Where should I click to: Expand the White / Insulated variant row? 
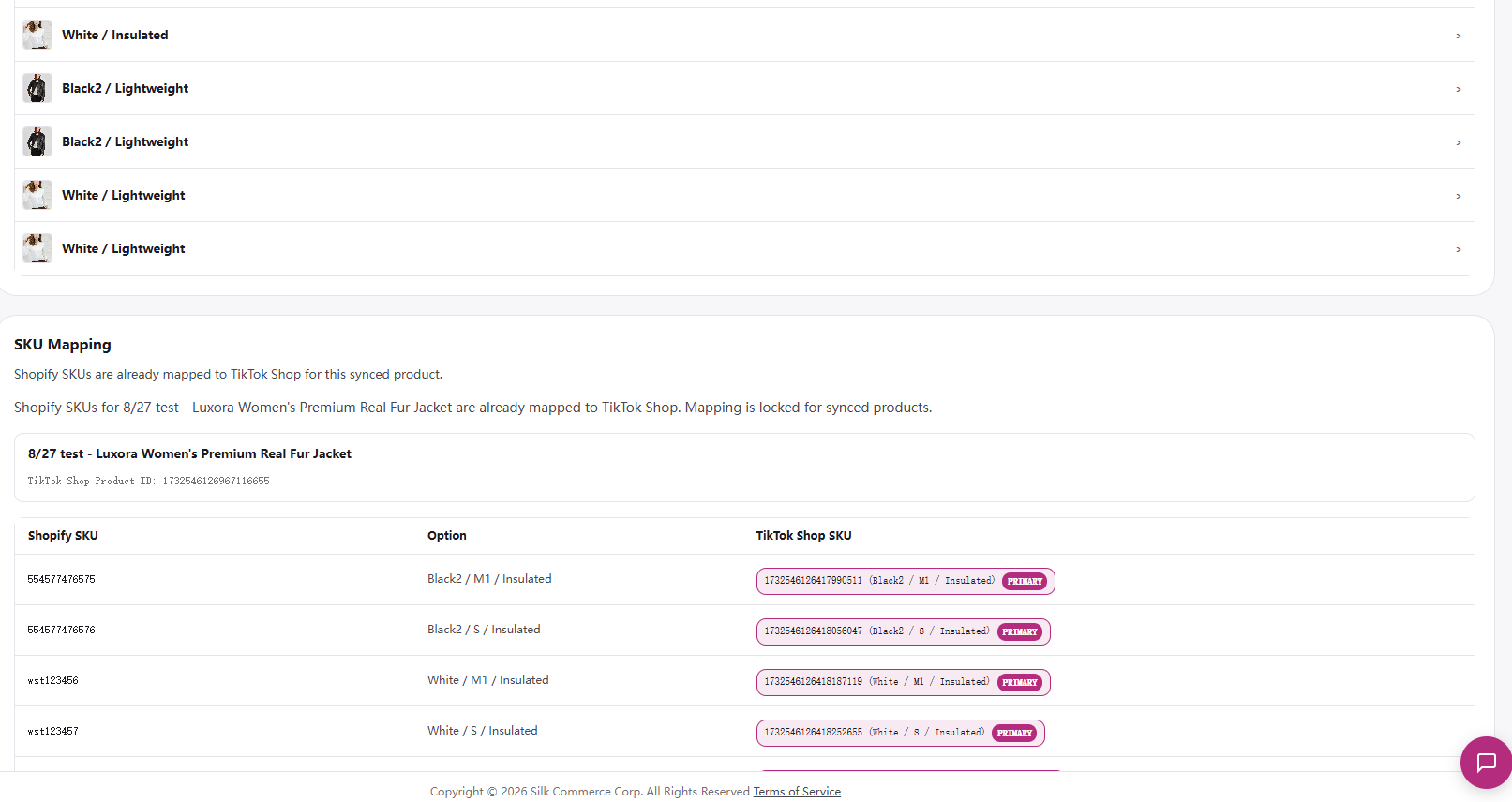(x=744, y=35)
